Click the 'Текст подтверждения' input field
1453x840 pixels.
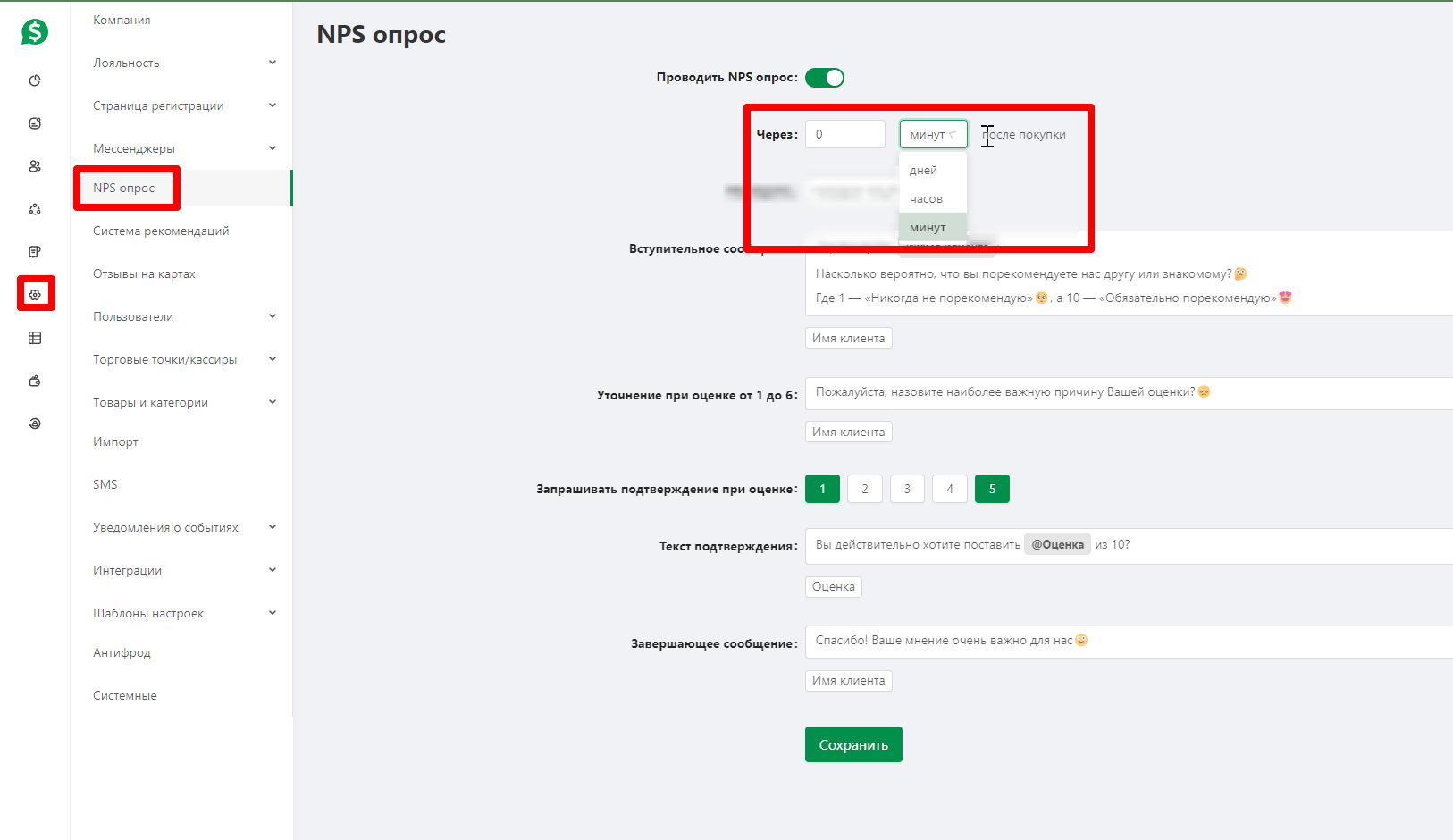[1129, 546]
